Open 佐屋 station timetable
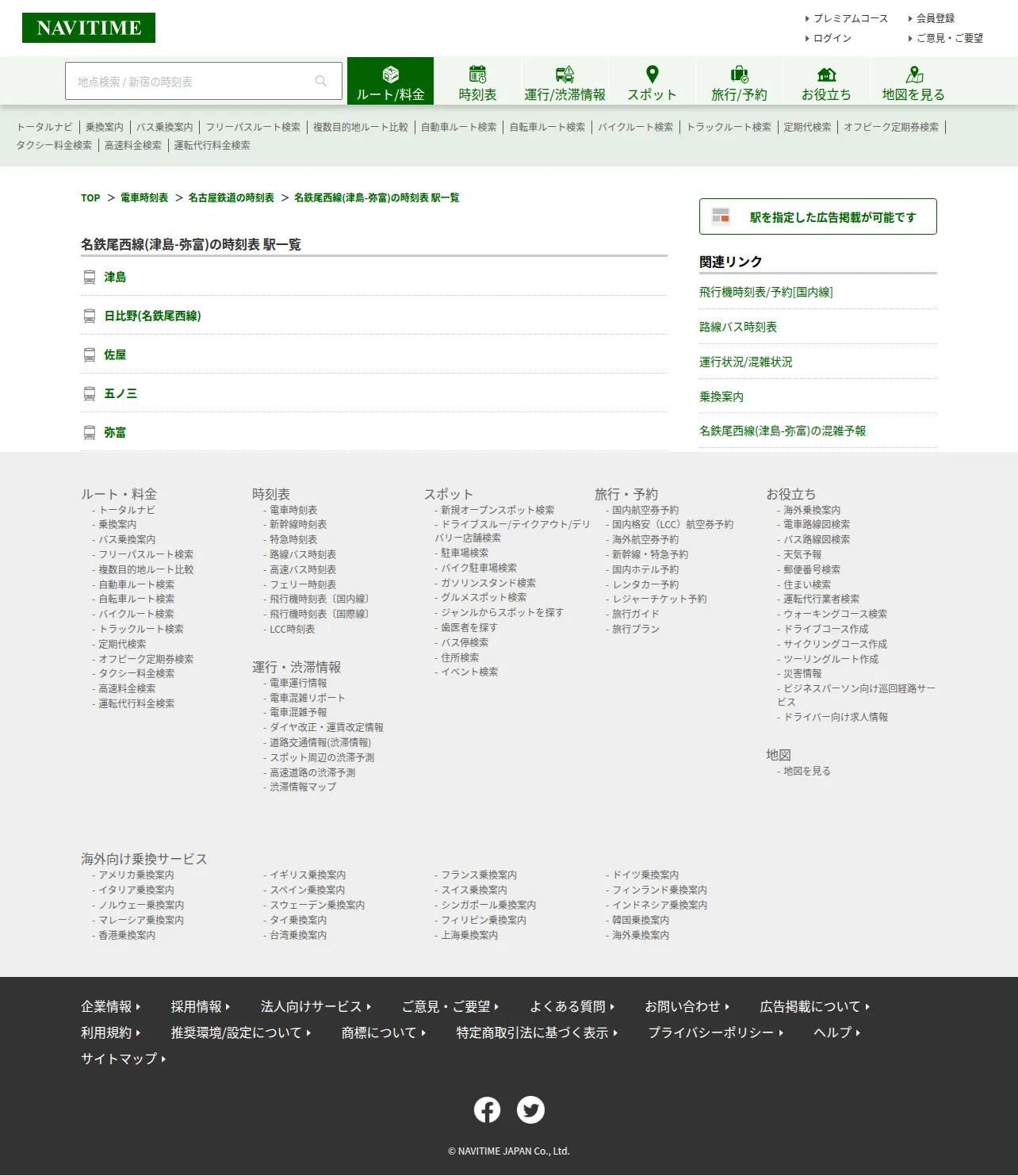This screenshot has width=1018, height=1176. 115,354
